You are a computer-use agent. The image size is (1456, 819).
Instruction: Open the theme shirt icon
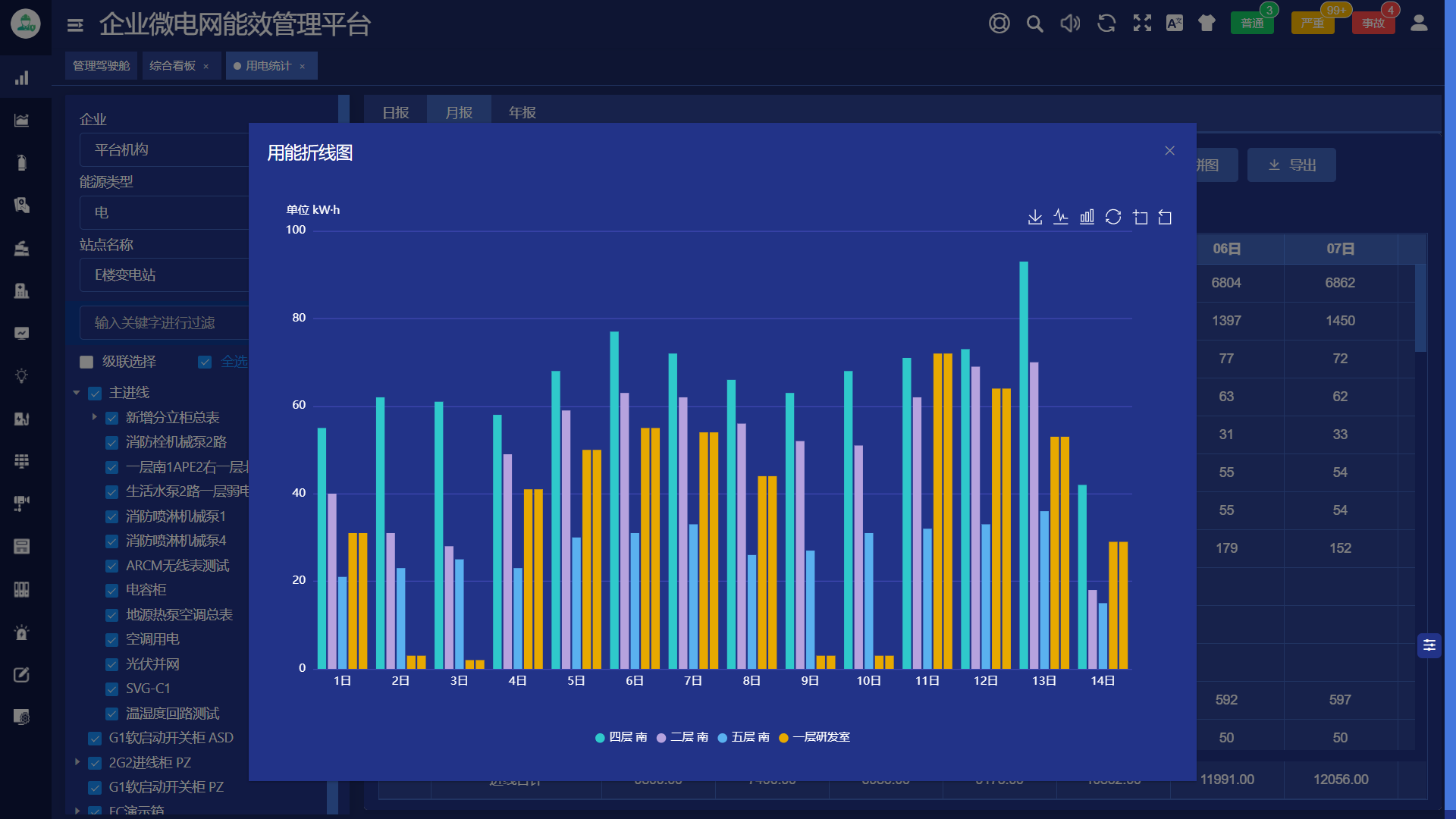click(1207, 24)
